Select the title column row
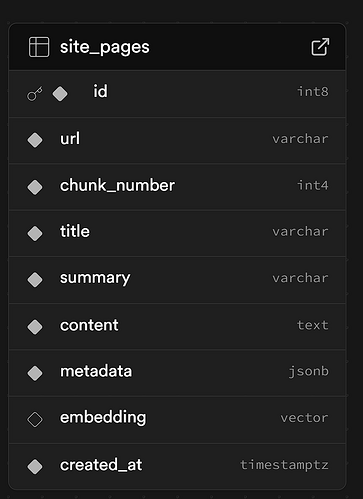 (x=177, y=233)
